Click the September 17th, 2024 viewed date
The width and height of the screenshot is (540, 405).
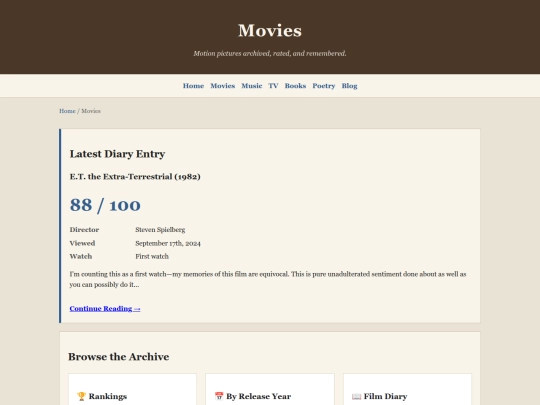(x=168, y=243)
